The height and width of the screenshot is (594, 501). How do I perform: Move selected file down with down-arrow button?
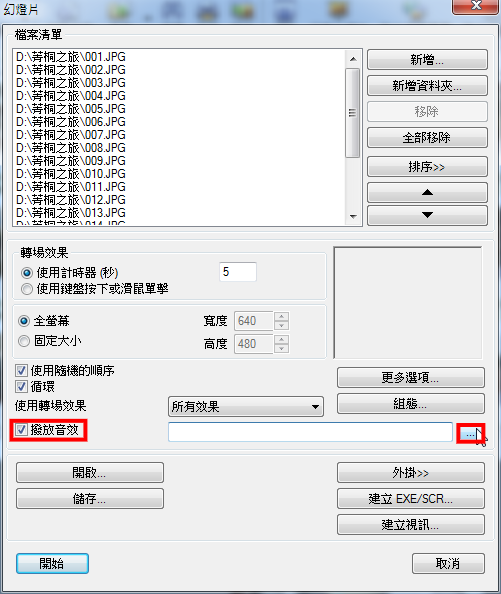click(x=427, y=215)
